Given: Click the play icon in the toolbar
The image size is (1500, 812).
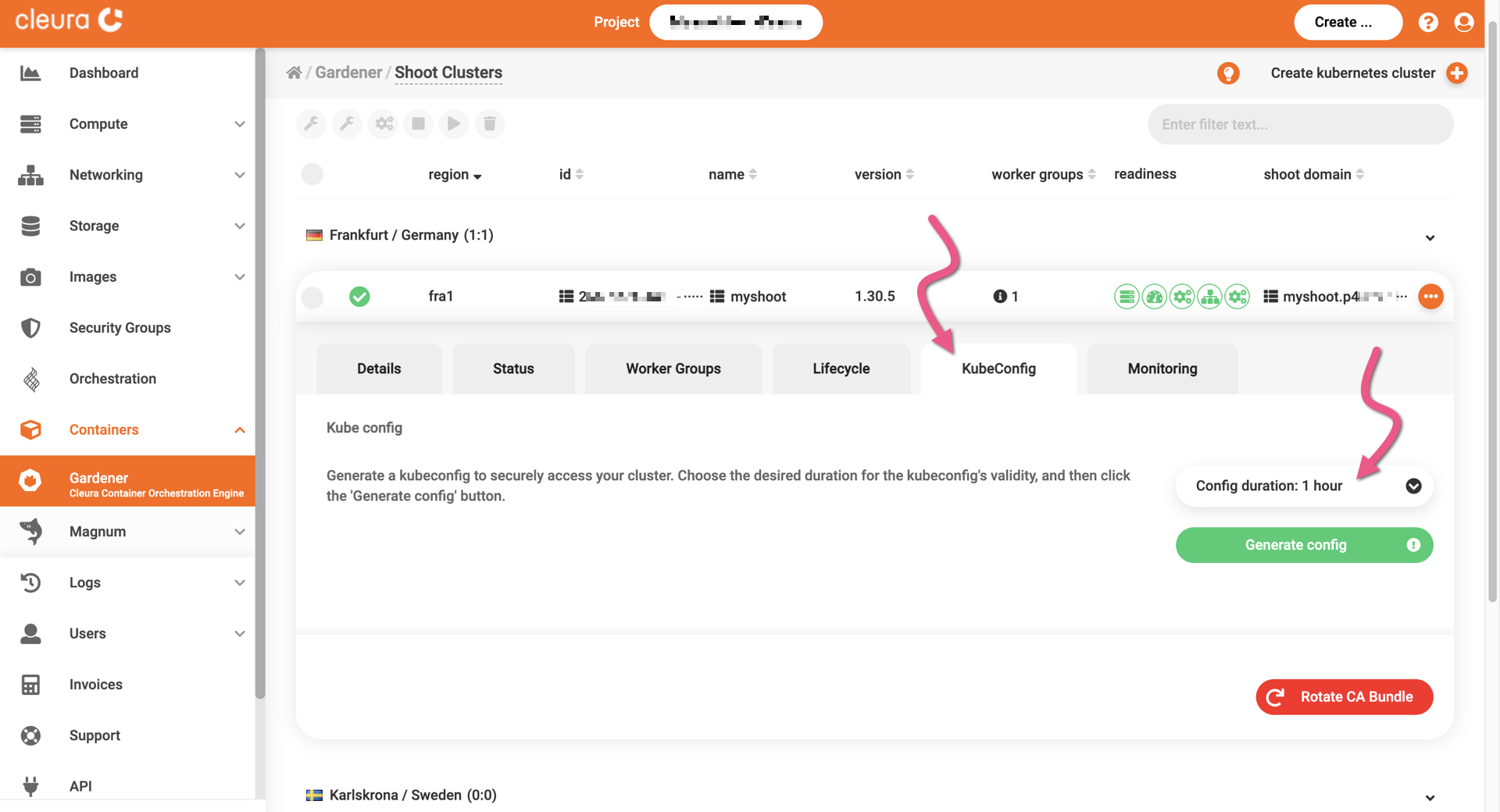Looking at the screenshot, I should click(x=454, y=123).
